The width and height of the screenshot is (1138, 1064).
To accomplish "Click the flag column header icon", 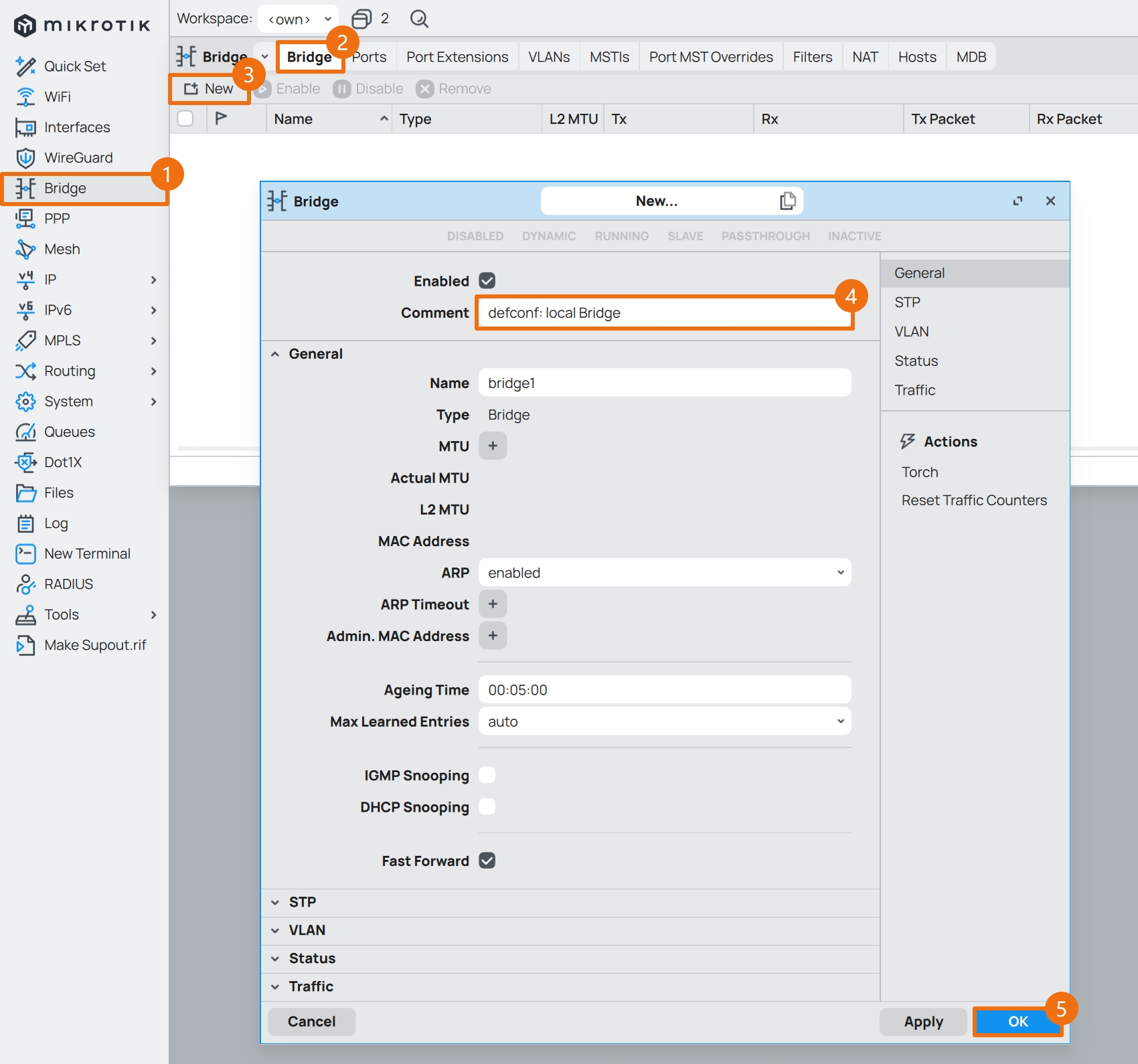I will (x=221, y=118).
